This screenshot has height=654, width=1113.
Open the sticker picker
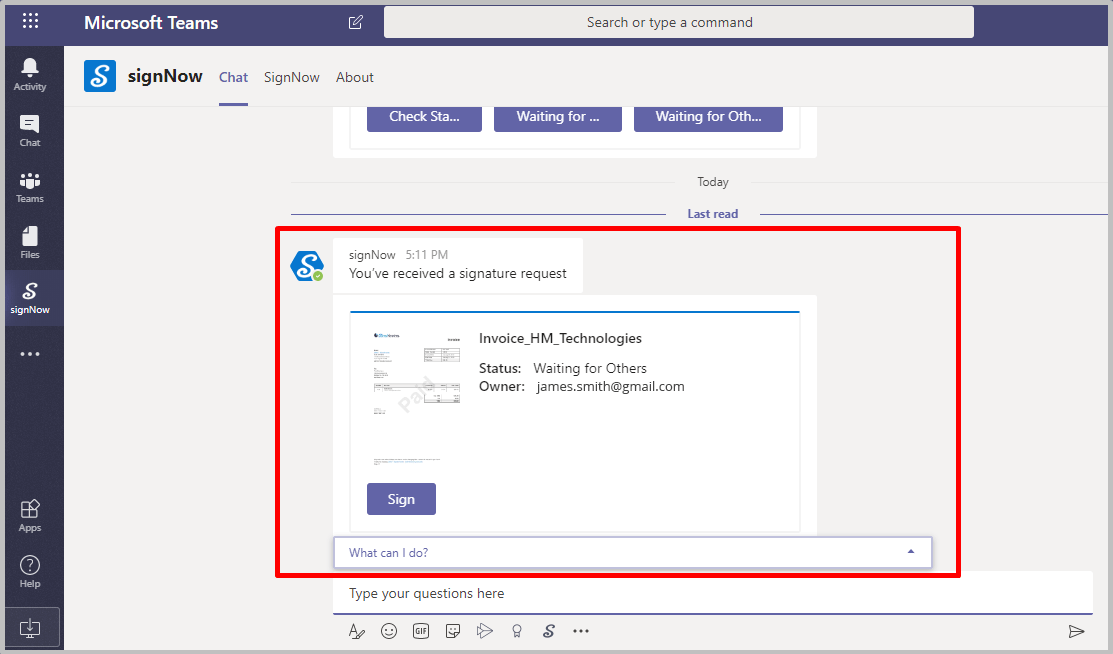click(x=453, y=631)
